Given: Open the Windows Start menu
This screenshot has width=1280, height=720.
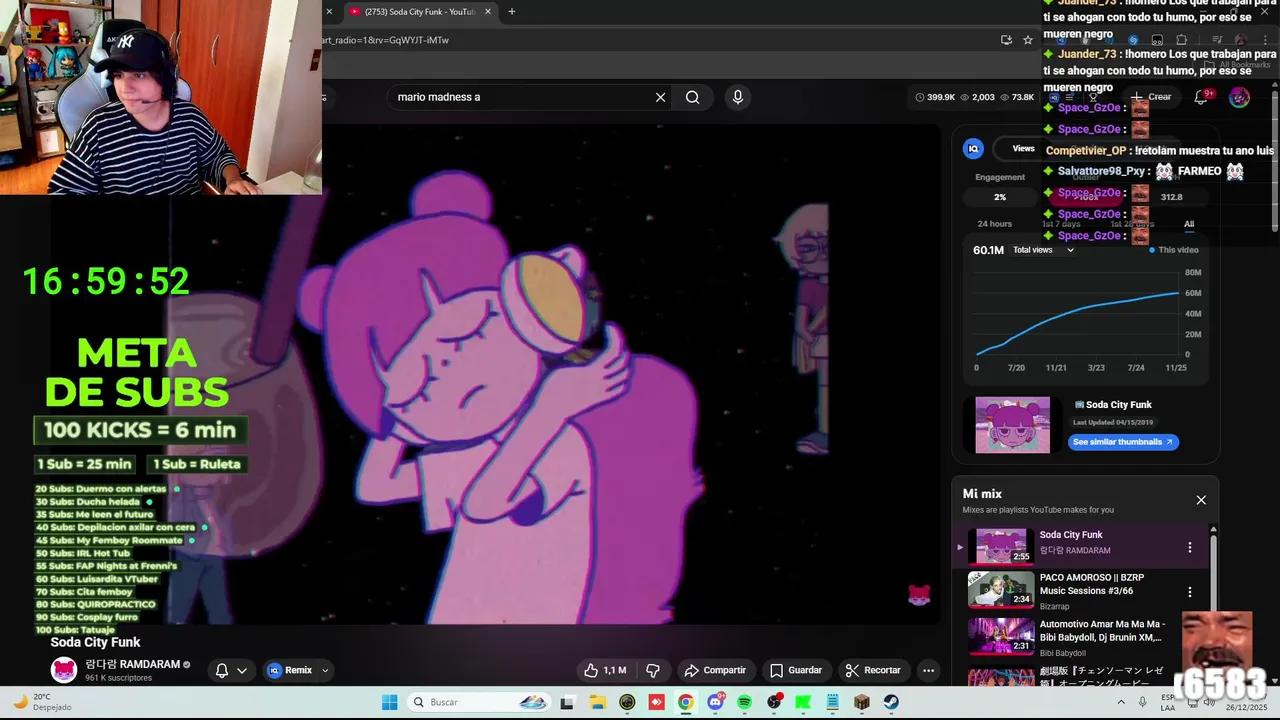Looking at the screenshot, I should click(x=389, y=702).
